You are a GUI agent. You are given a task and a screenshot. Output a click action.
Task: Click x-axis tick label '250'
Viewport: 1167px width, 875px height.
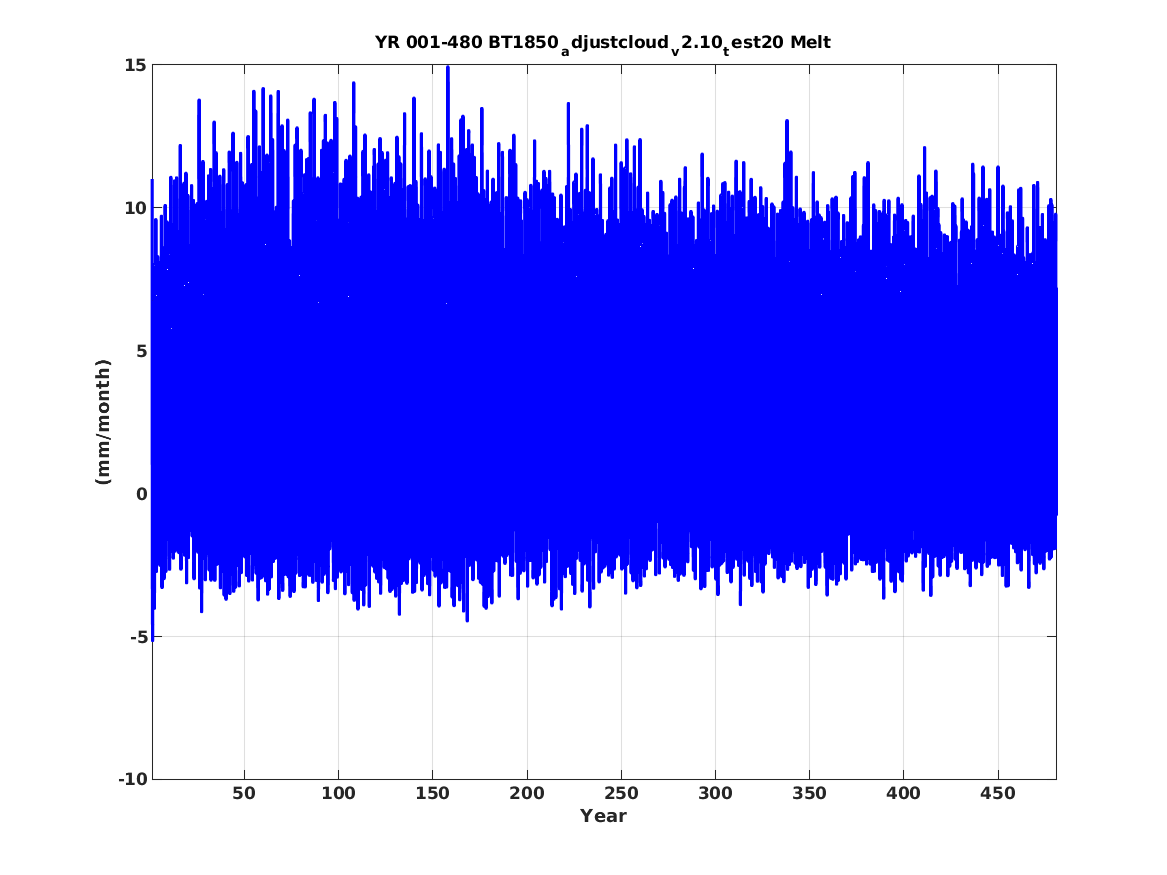(x=621, y=793)
